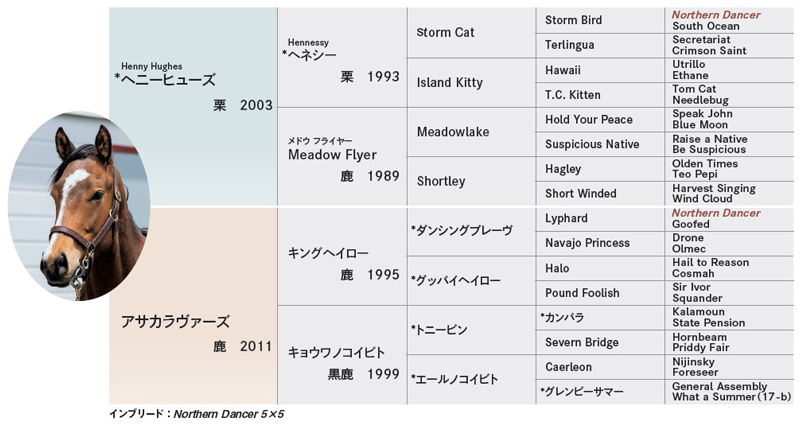Click the Storm Bird cell
Viewport: 800px width, 425px height.
(600, 20)
